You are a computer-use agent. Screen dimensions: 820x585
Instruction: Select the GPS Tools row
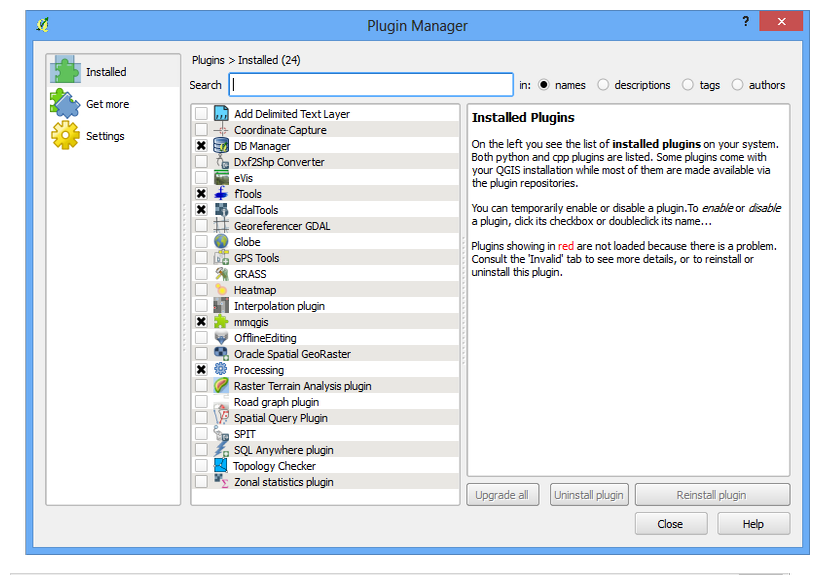coord(325,258)
